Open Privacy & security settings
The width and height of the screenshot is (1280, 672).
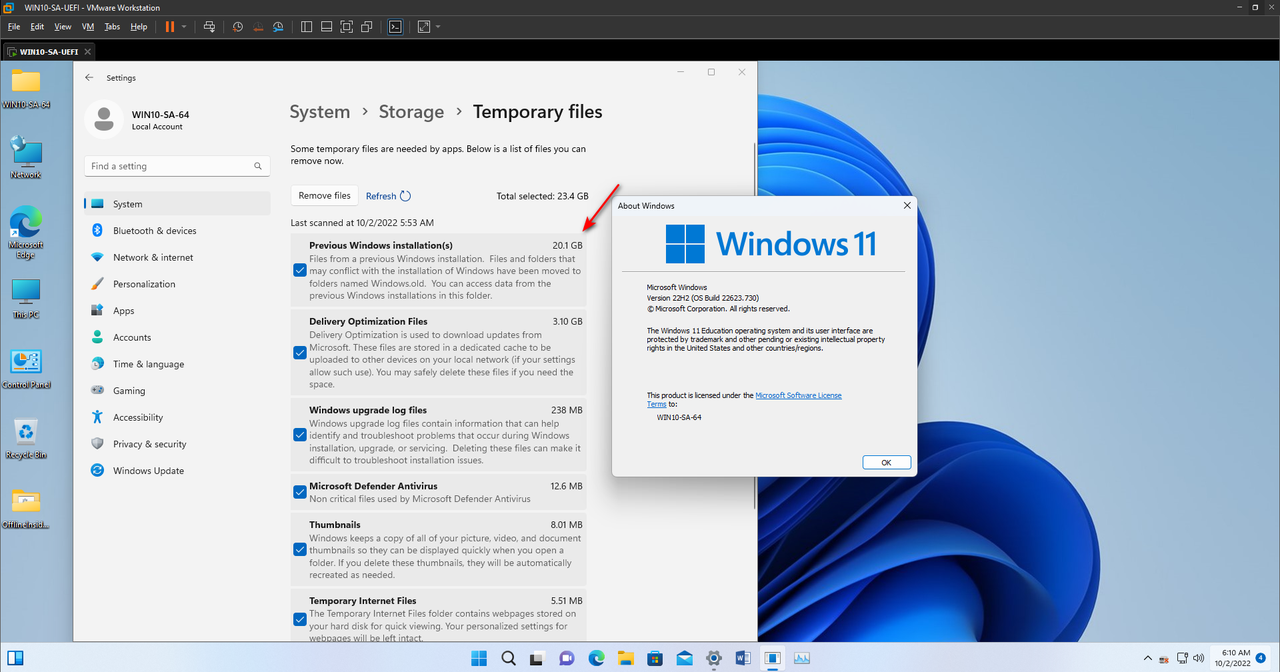click(x=177, y=444)
